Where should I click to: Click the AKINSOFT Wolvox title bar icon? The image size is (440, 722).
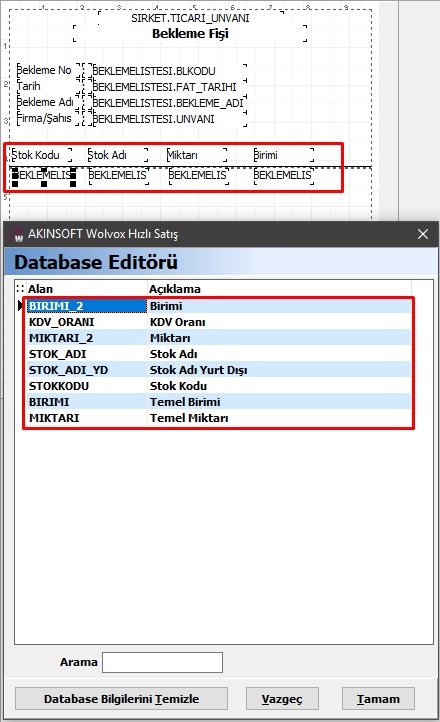[x=17, y=234]
